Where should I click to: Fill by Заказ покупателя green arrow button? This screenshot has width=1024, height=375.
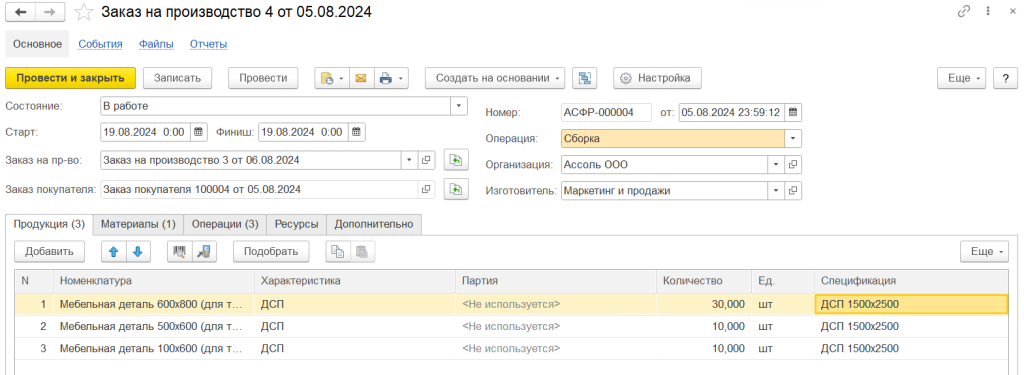click(x=456, y=189)
